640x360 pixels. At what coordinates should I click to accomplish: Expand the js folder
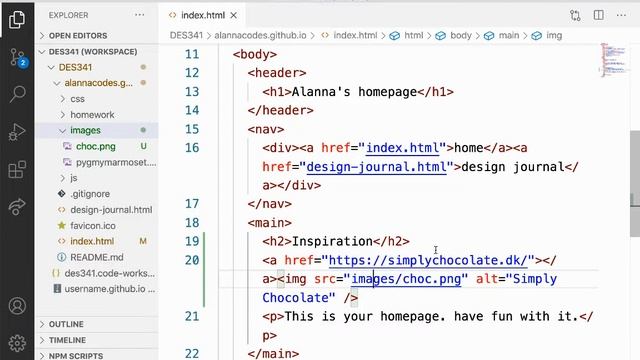(97, 178)
